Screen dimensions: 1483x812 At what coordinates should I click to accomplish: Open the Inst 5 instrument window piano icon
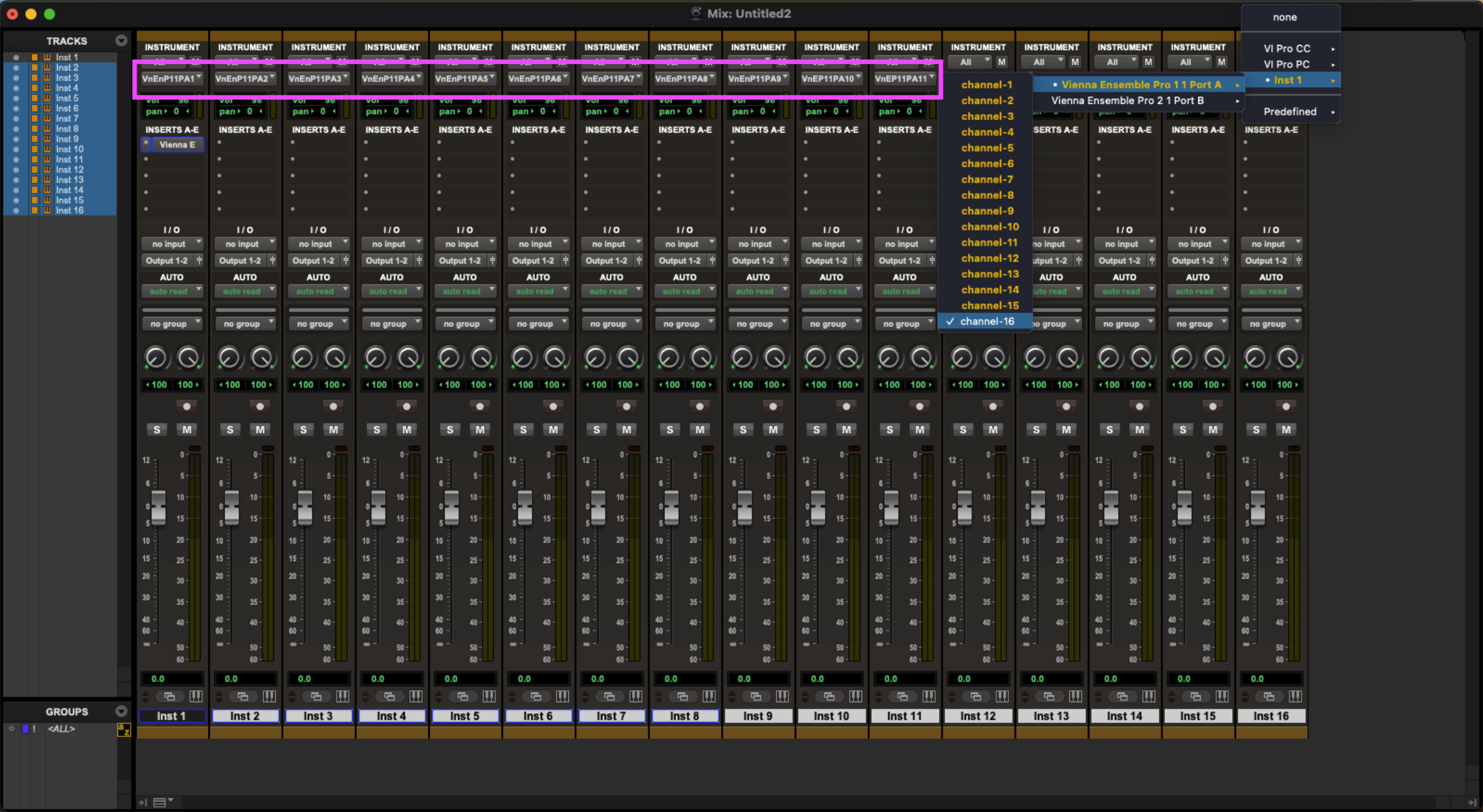coord(489,697)
